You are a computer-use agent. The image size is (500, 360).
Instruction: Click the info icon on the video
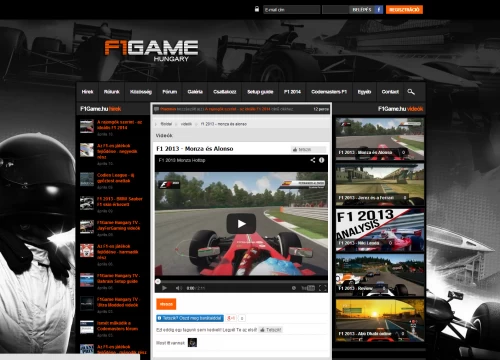pyautogui.click(x=322, y=160)
